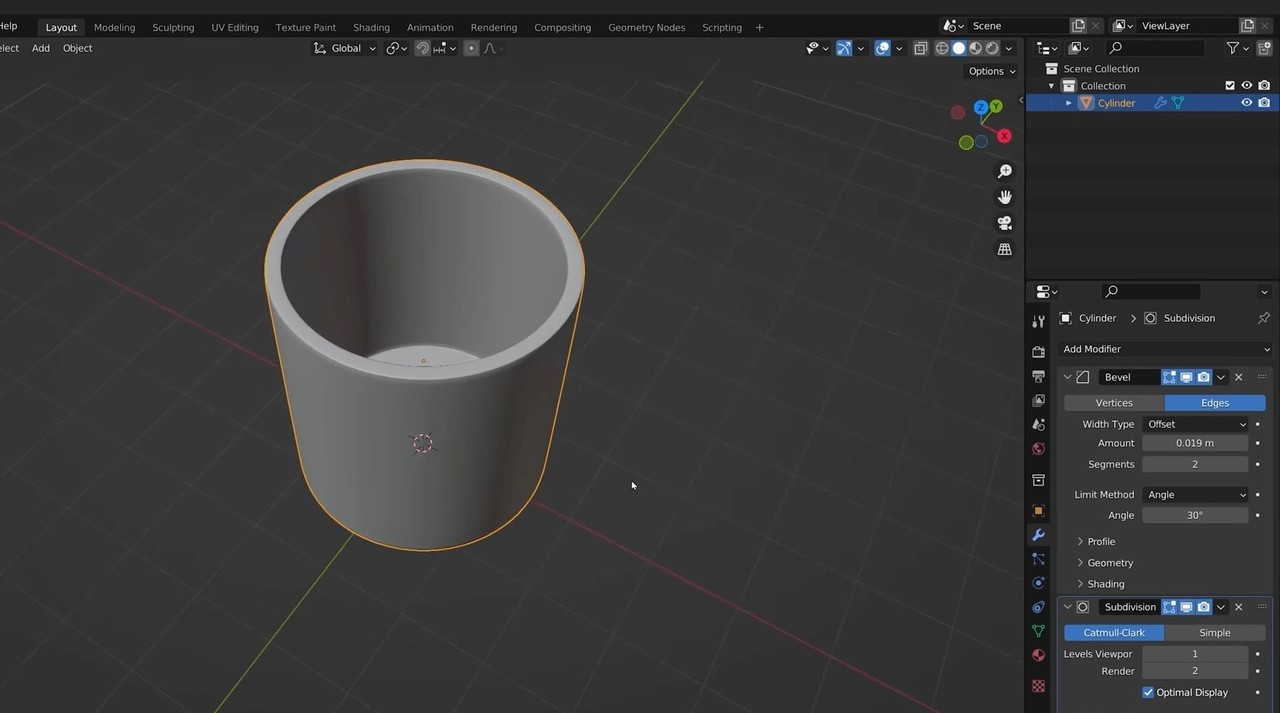Open the Object Constraints properties tab icon

pos(1038,607)
